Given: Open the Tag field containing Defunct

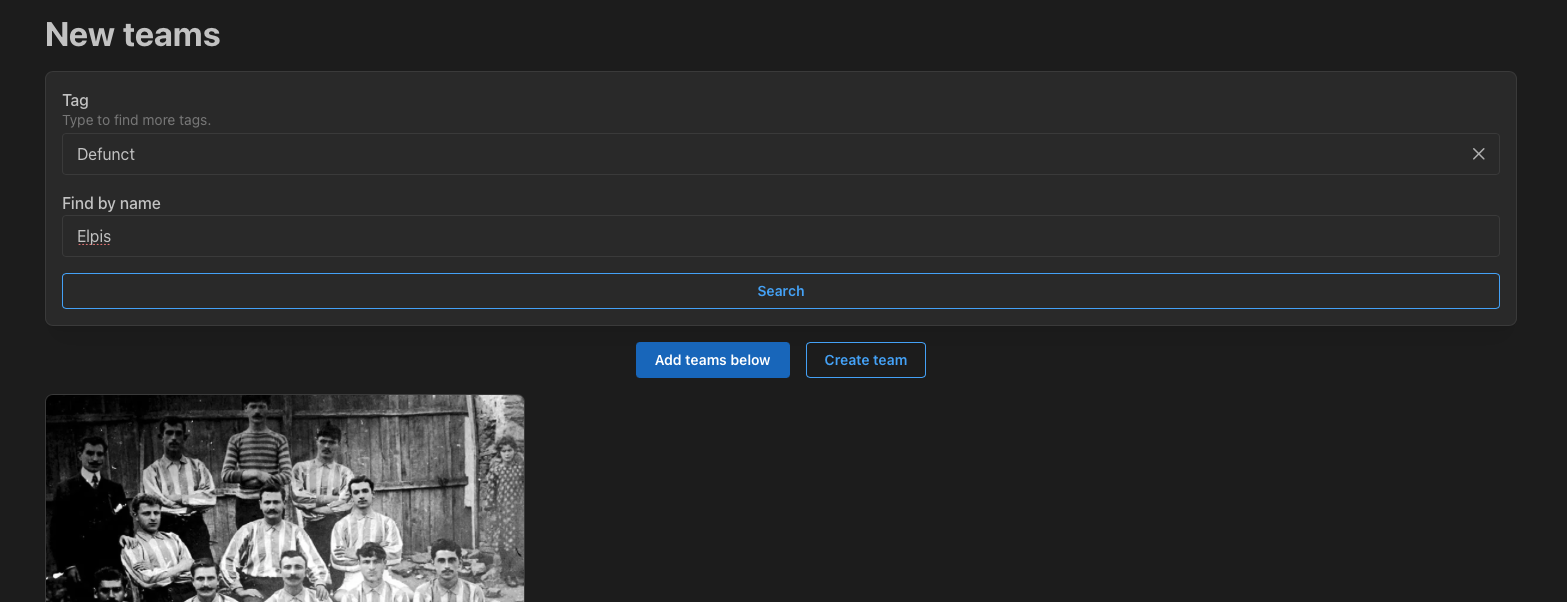Looking at the screenshot, I should click(780, 154).
